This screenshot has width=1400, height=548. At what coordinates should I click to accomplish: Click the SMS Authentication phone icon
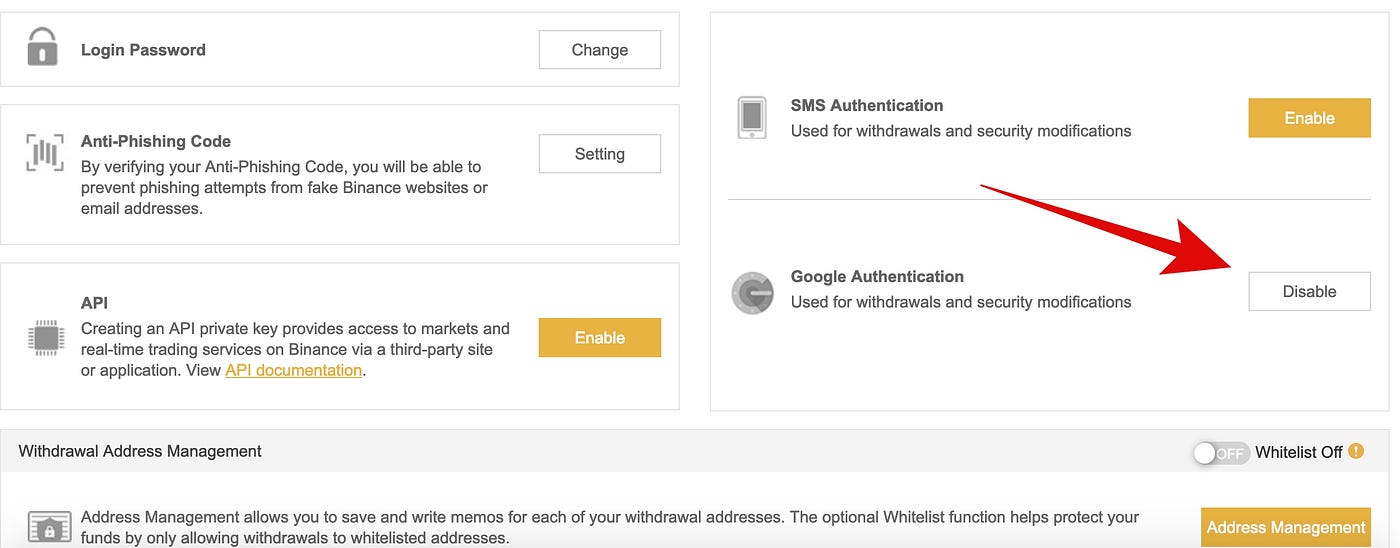click(x=752, y=118)
